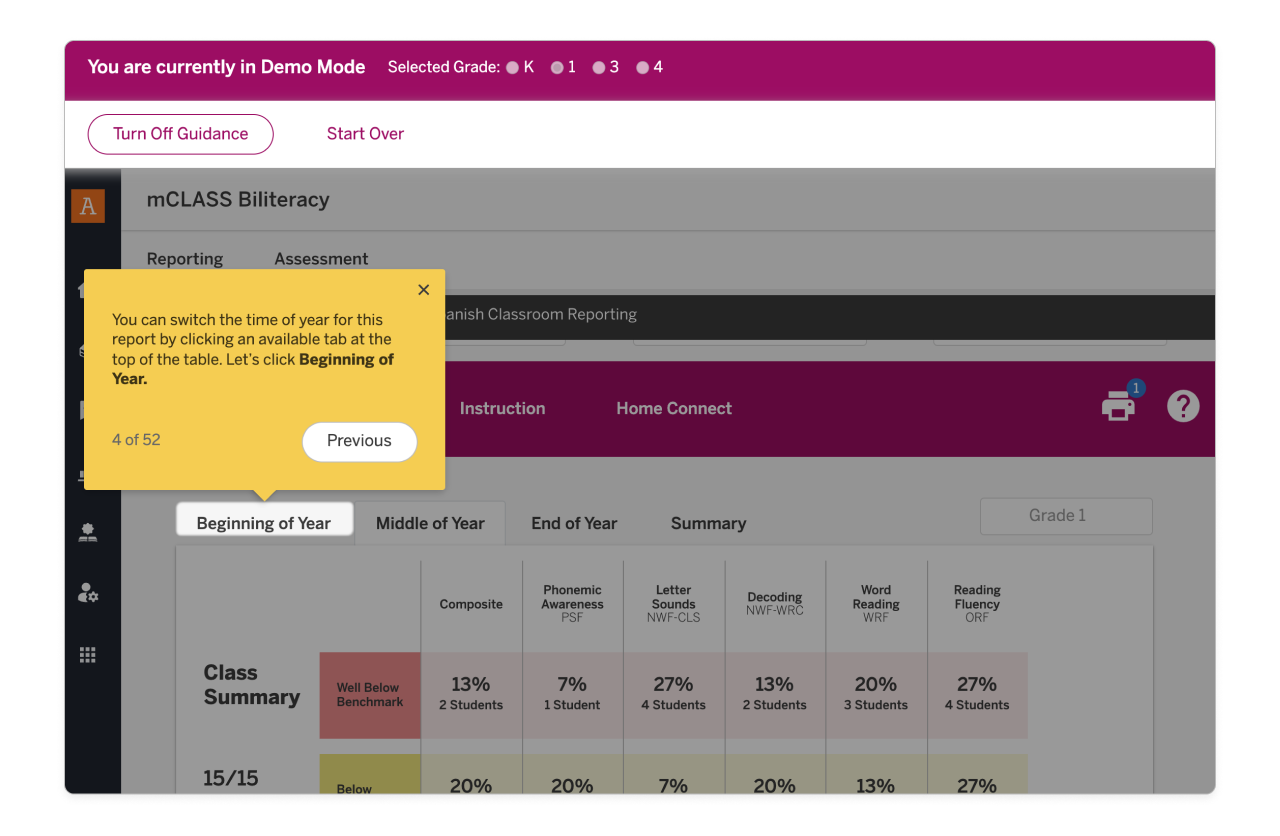Click the orange Amplify logo icon
Viewport: 1280px width, 836px height.
[x=88, y=206]
